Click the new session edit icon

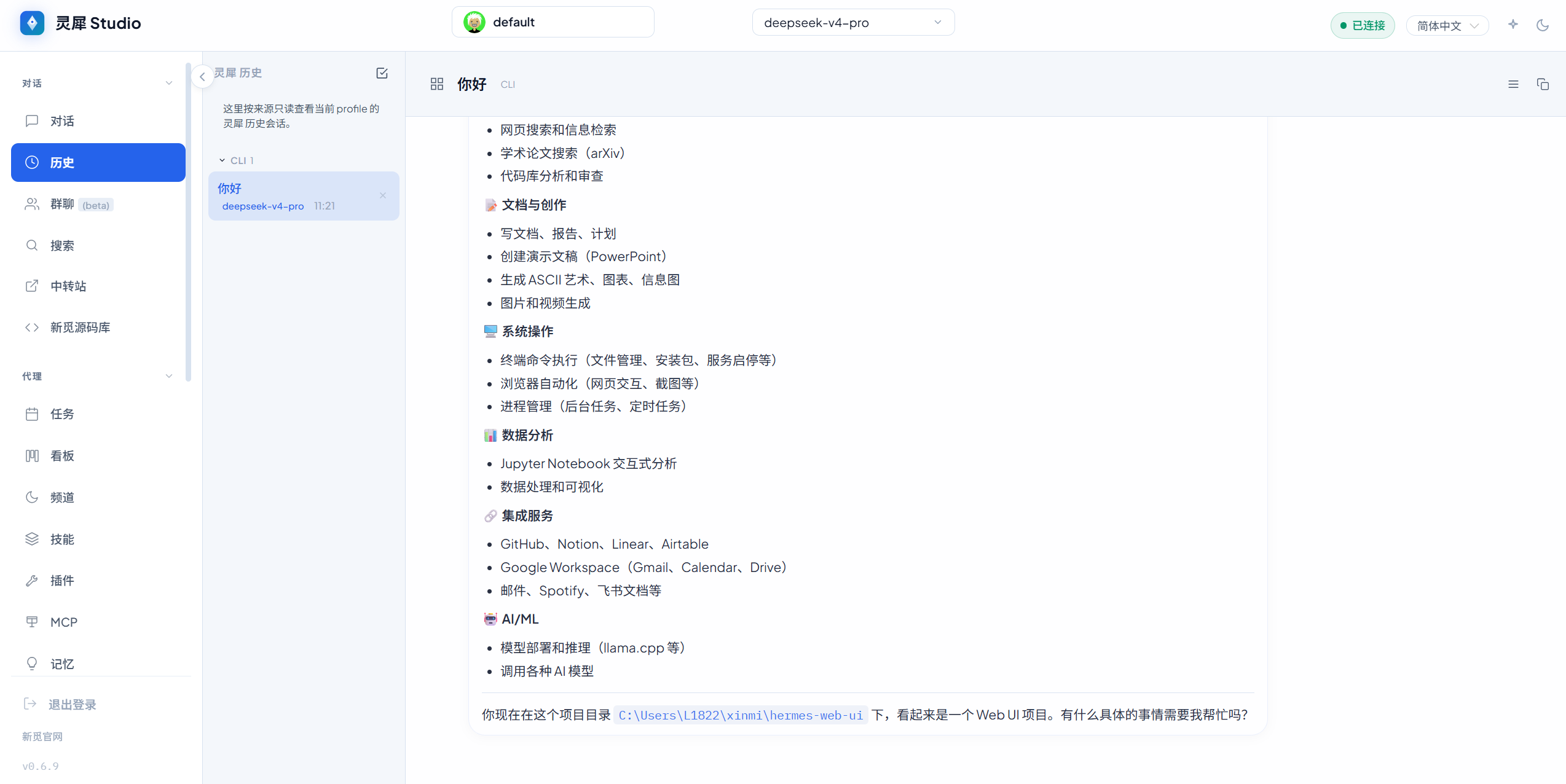382,73
